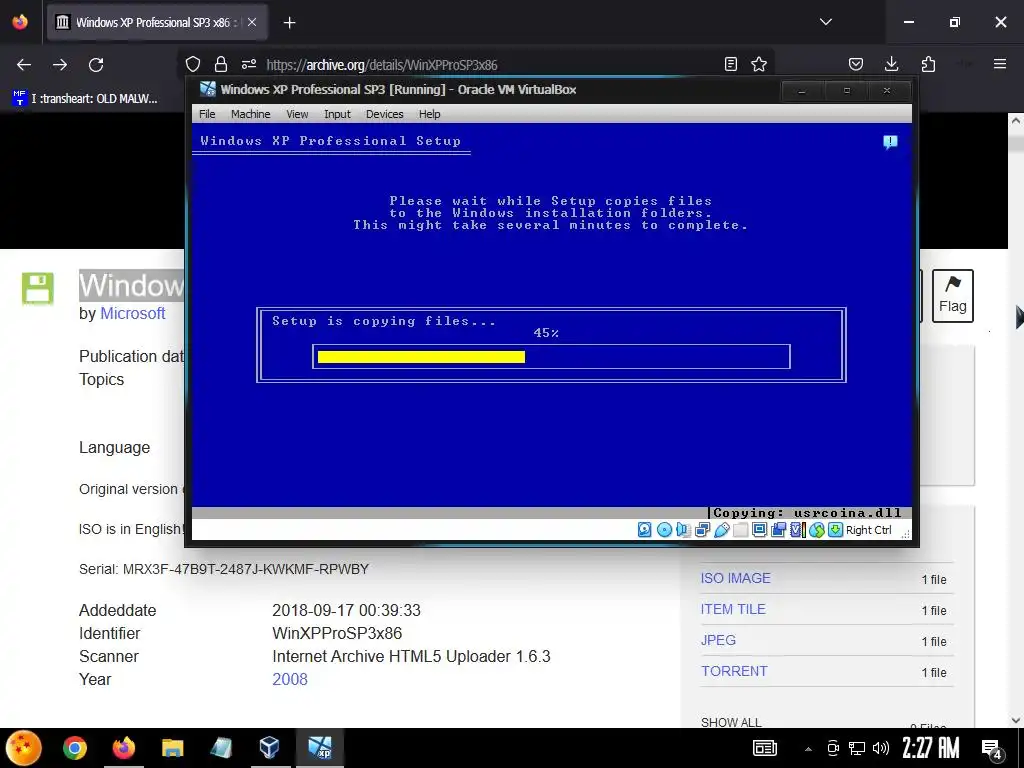Click the site permissions icon in address bar
Image resolution: width=1024 pixels, height=768 pixels.
249,64
